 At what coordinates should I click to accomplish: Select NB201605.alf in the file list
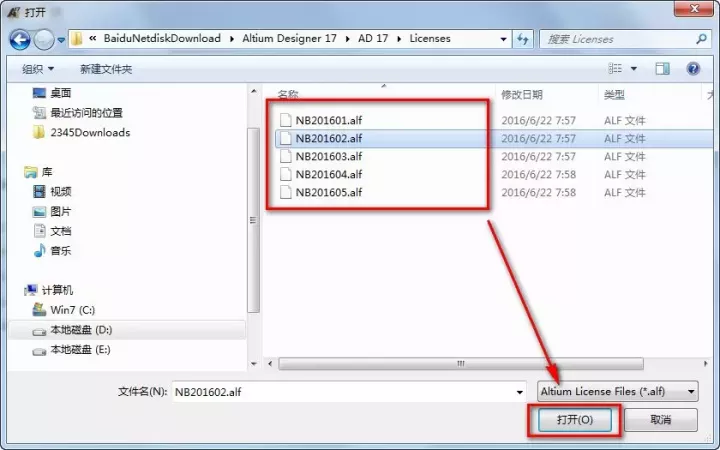328,192
